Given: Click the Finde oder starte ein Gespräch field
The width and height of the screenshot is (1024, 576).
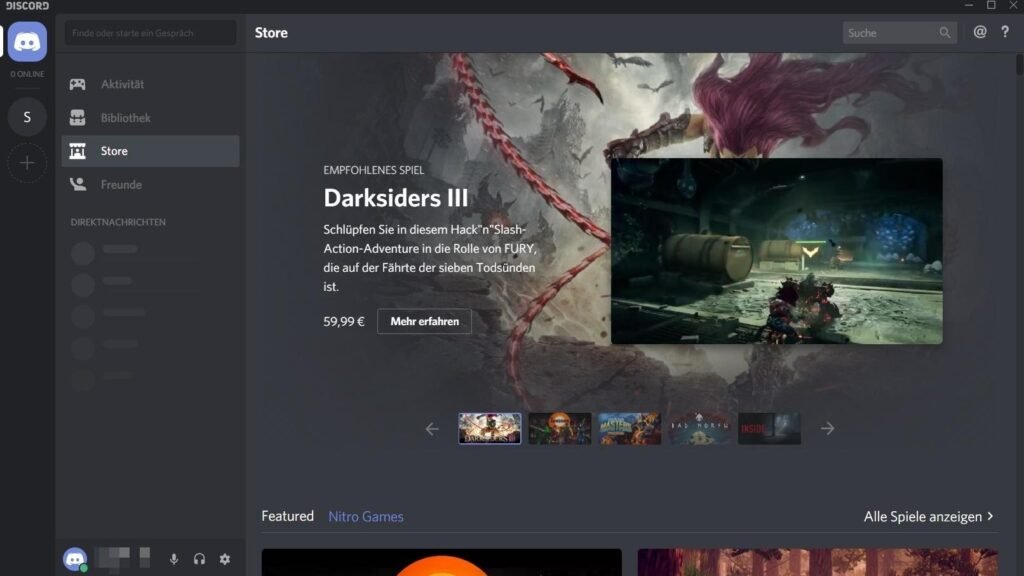Looking at the screenshot, I should (x=149, y=32).
